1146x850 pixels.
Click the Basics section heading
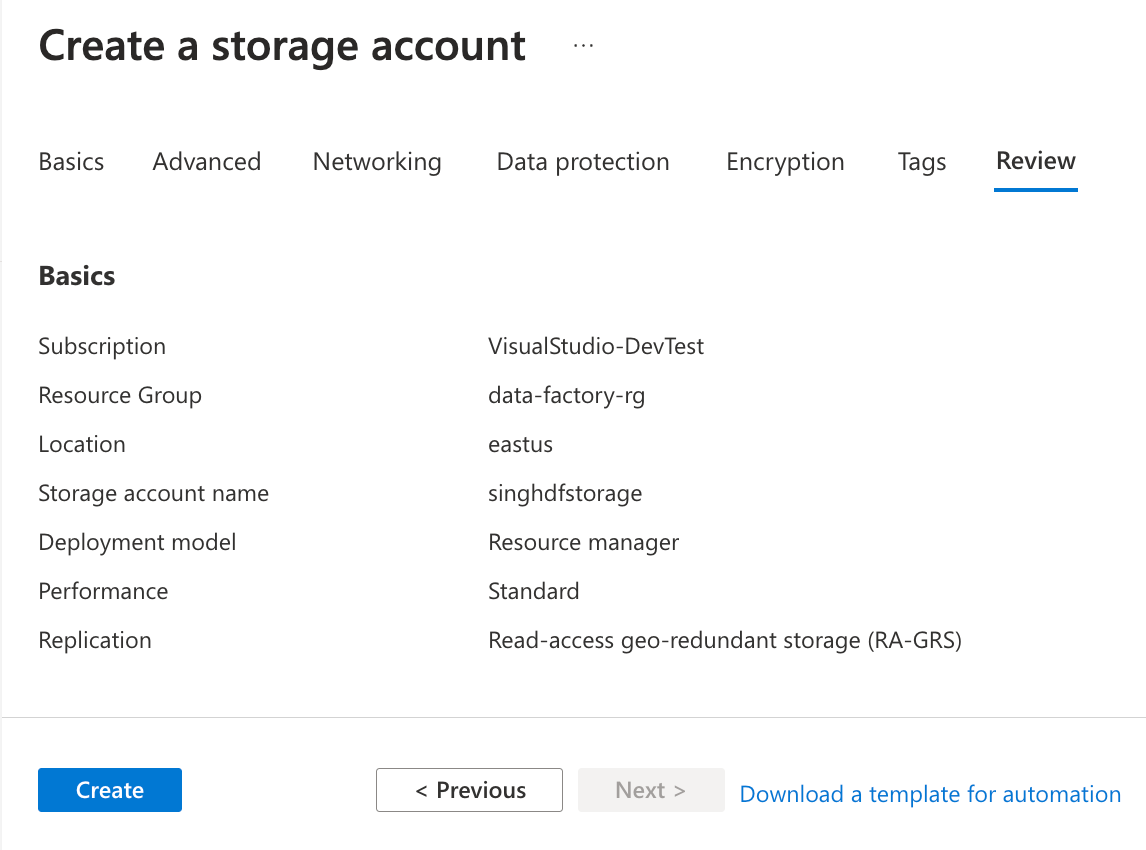point(76,276)
